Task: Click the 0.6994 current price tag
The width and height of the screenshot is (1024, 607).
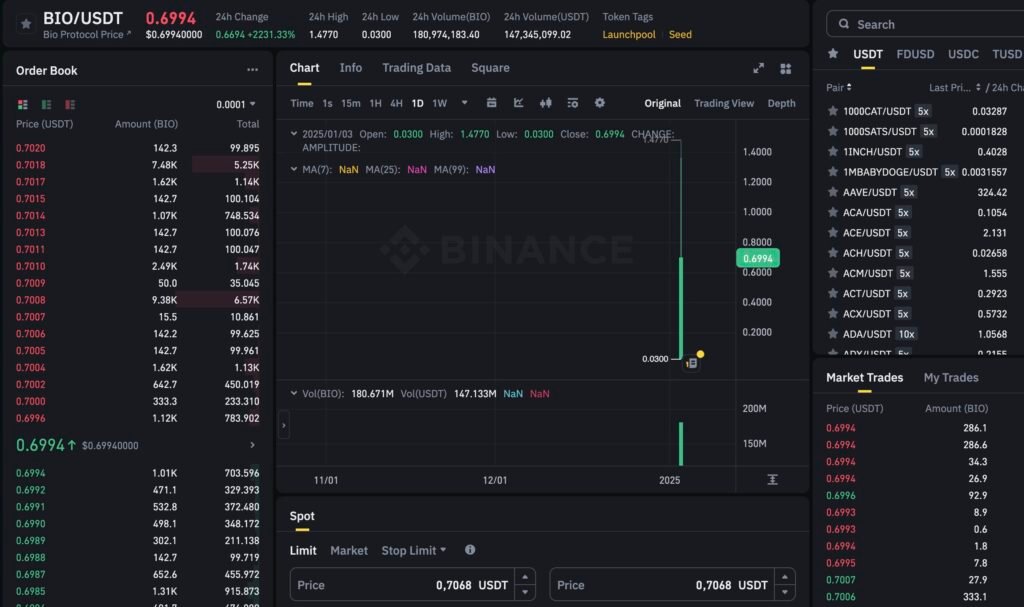Action: [x=758, y=258]
